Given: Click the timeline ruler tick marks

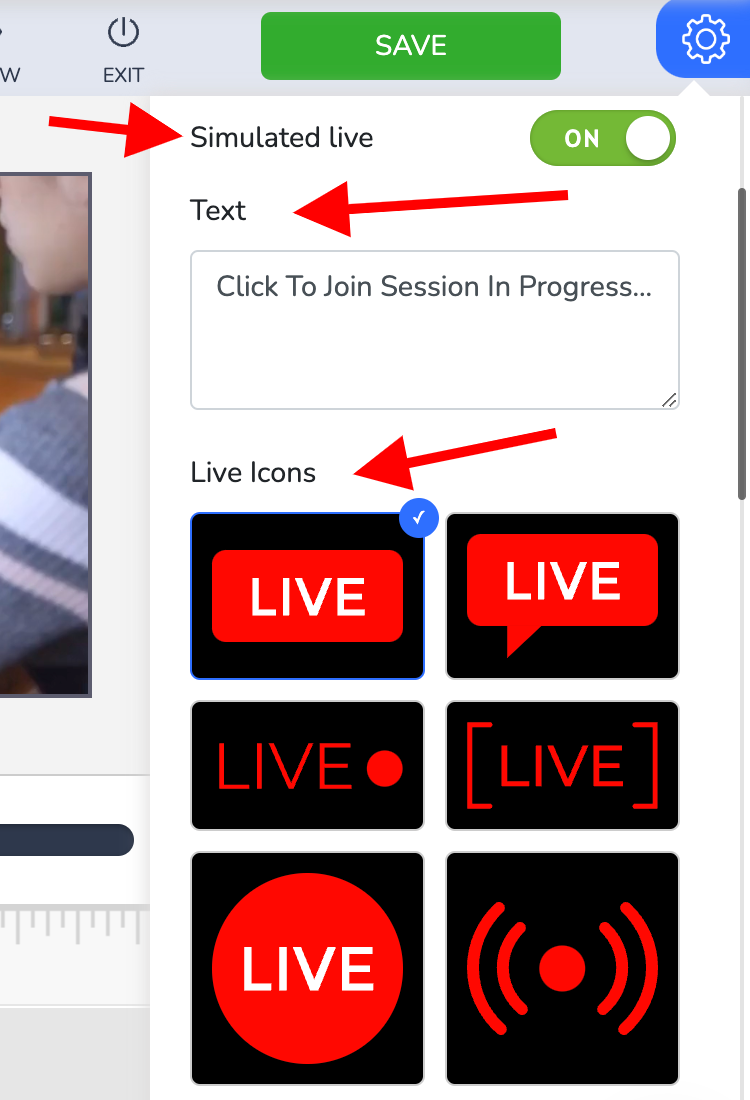Looking at the screenshot, I should pos(74,924).
